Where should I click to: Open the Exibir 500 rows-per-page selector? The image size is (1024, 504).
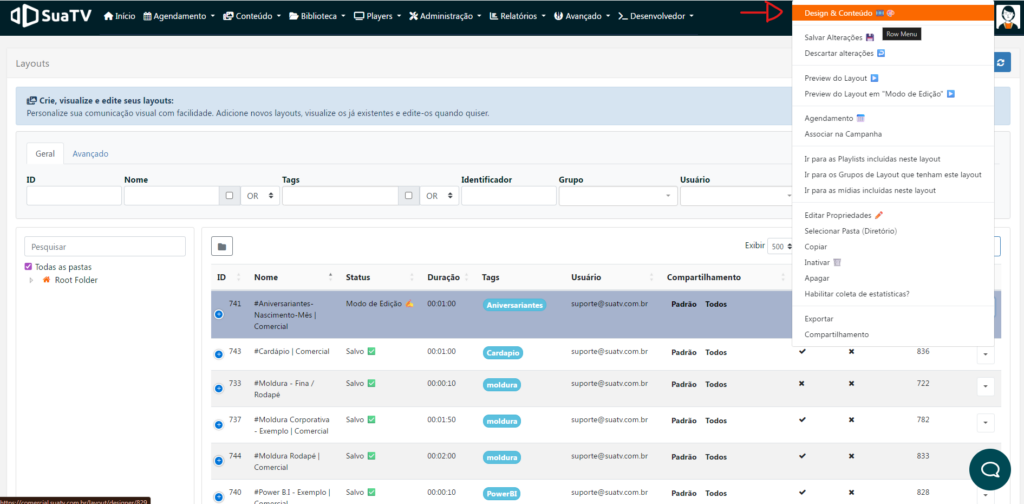[778, 246]
